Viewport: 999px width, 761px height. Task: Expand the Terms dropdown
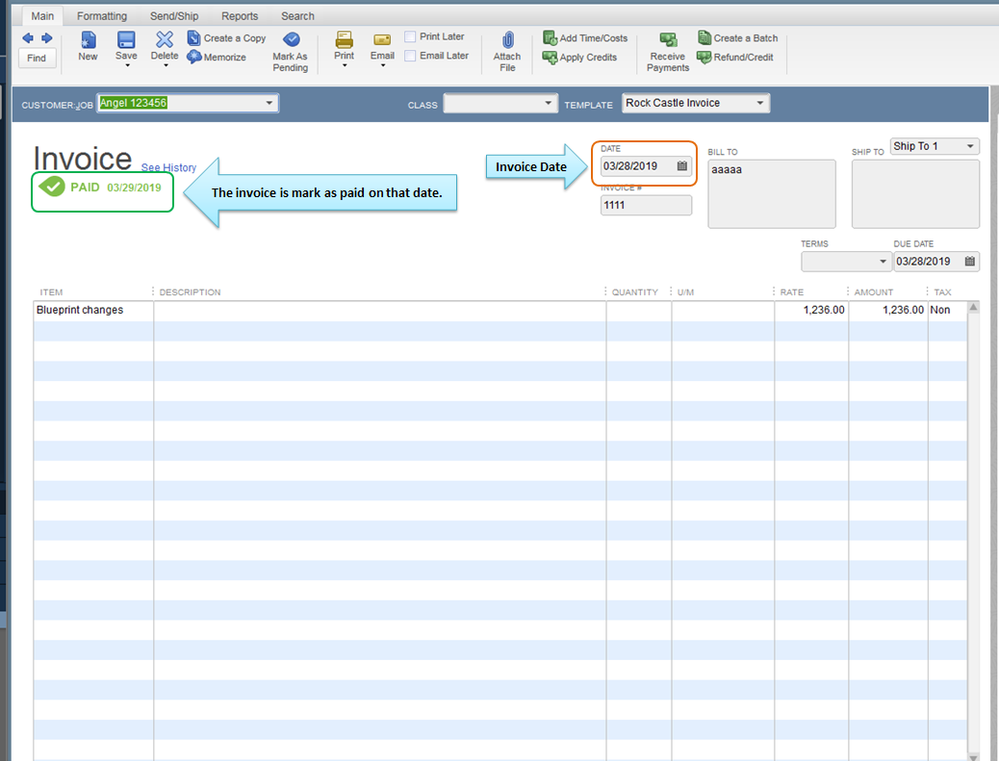point(882,262)
